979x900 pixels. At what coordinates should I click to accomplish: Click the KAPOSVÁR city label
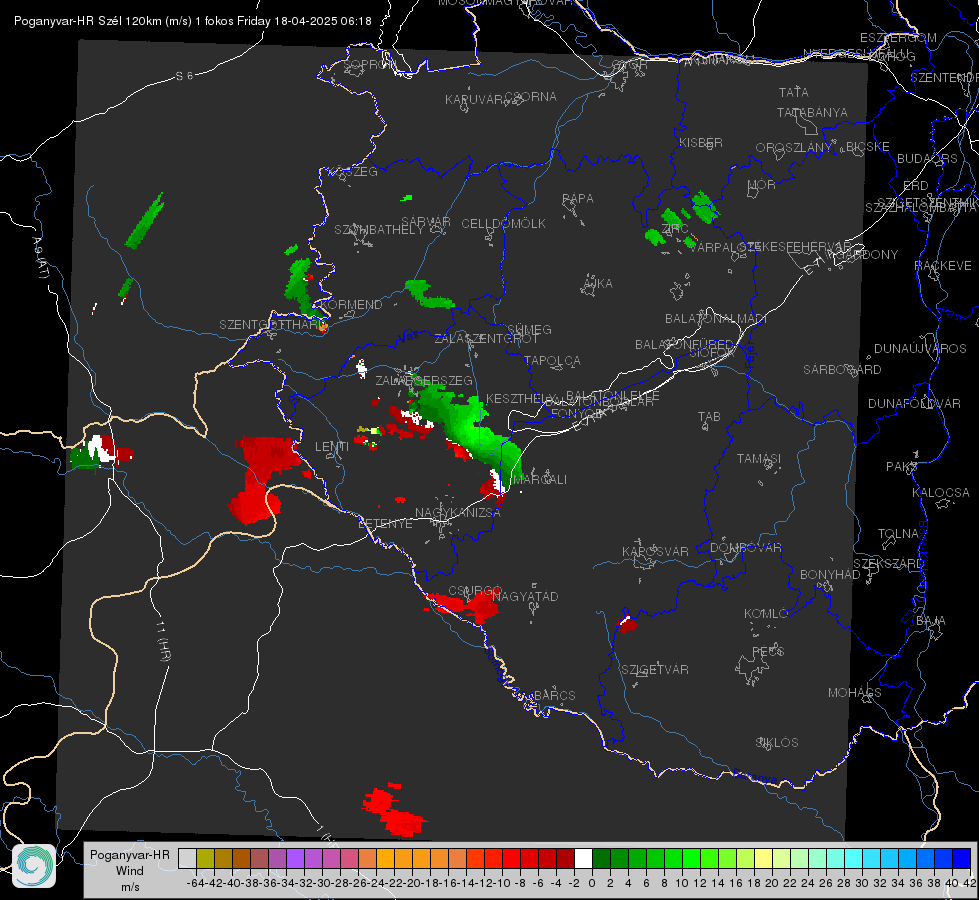tap(656, 552)
